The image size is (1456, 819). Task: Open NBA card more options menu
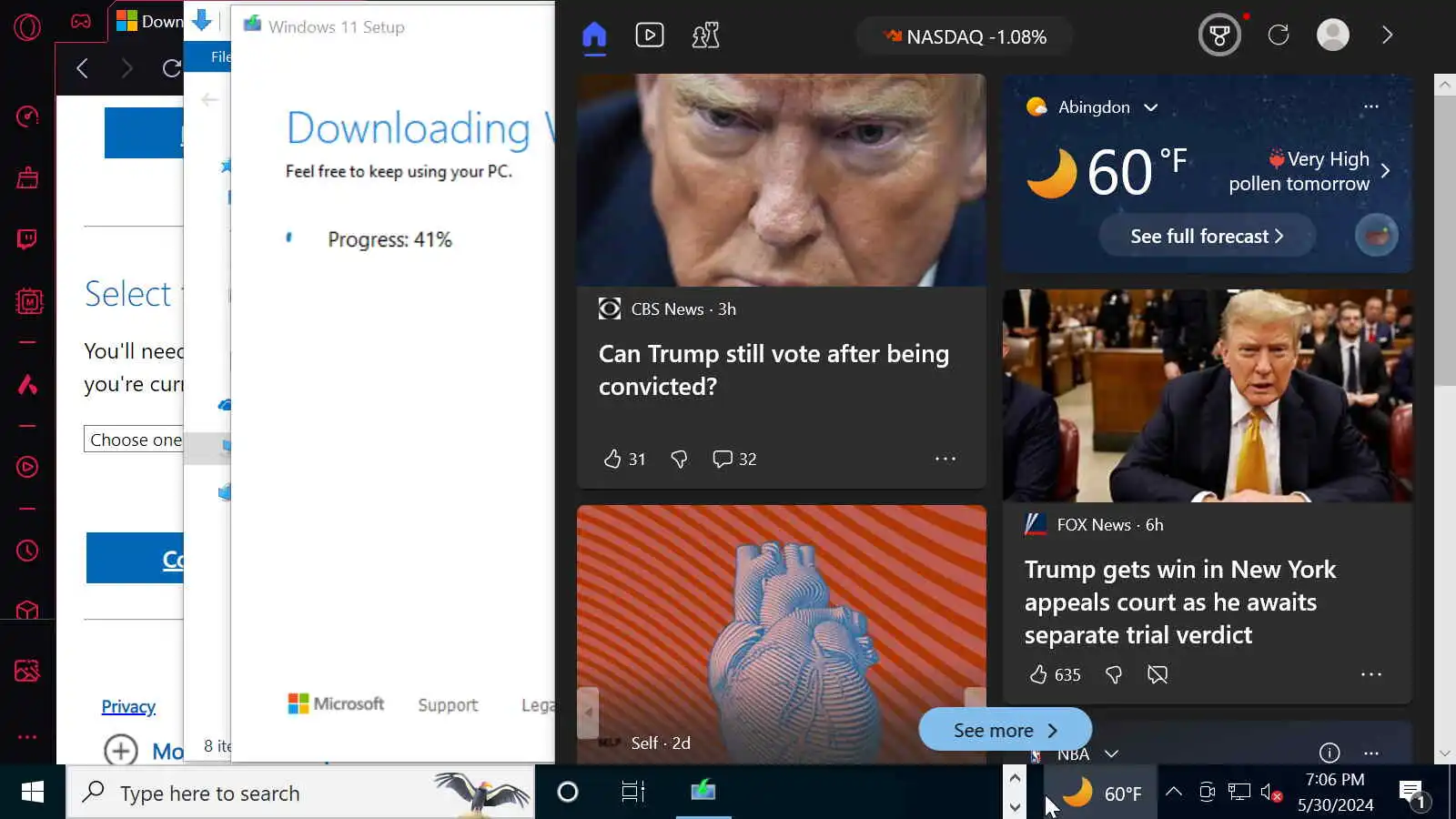click(x=1371, y=753)
